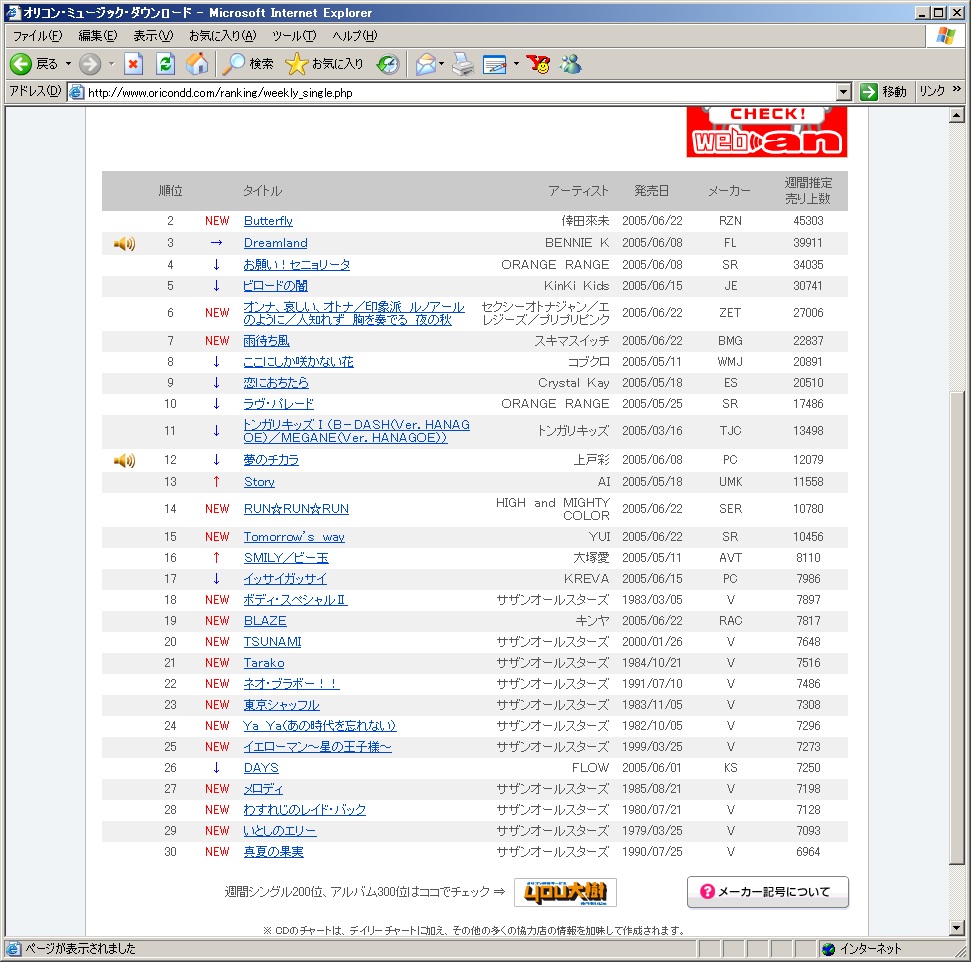Click the メーカー記号について button
Viewport: 971px width, 962px height.
[x=767, y=892]
